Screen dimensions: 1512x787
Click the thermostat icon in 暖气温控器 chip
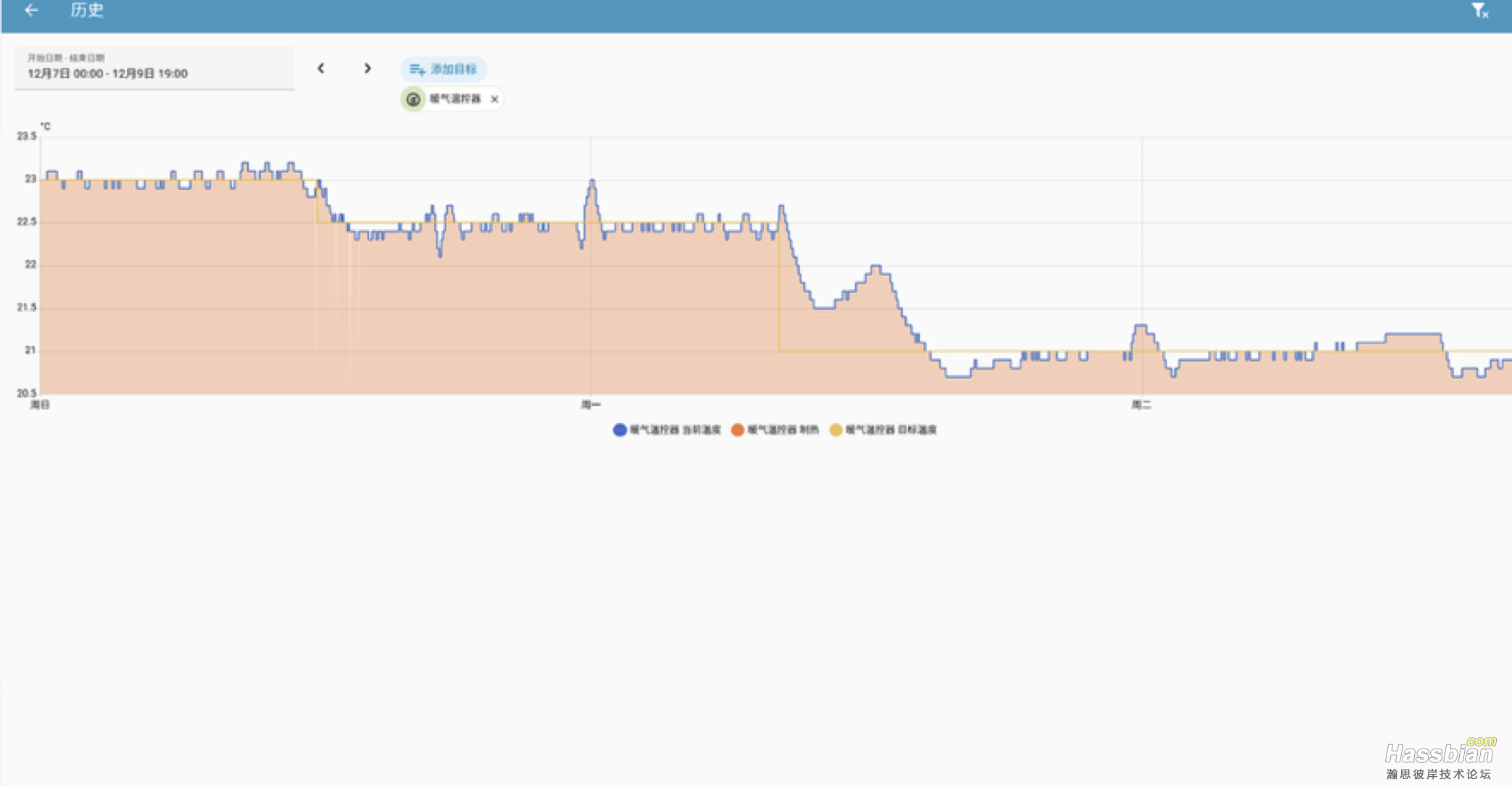click(x=413, y=99)
